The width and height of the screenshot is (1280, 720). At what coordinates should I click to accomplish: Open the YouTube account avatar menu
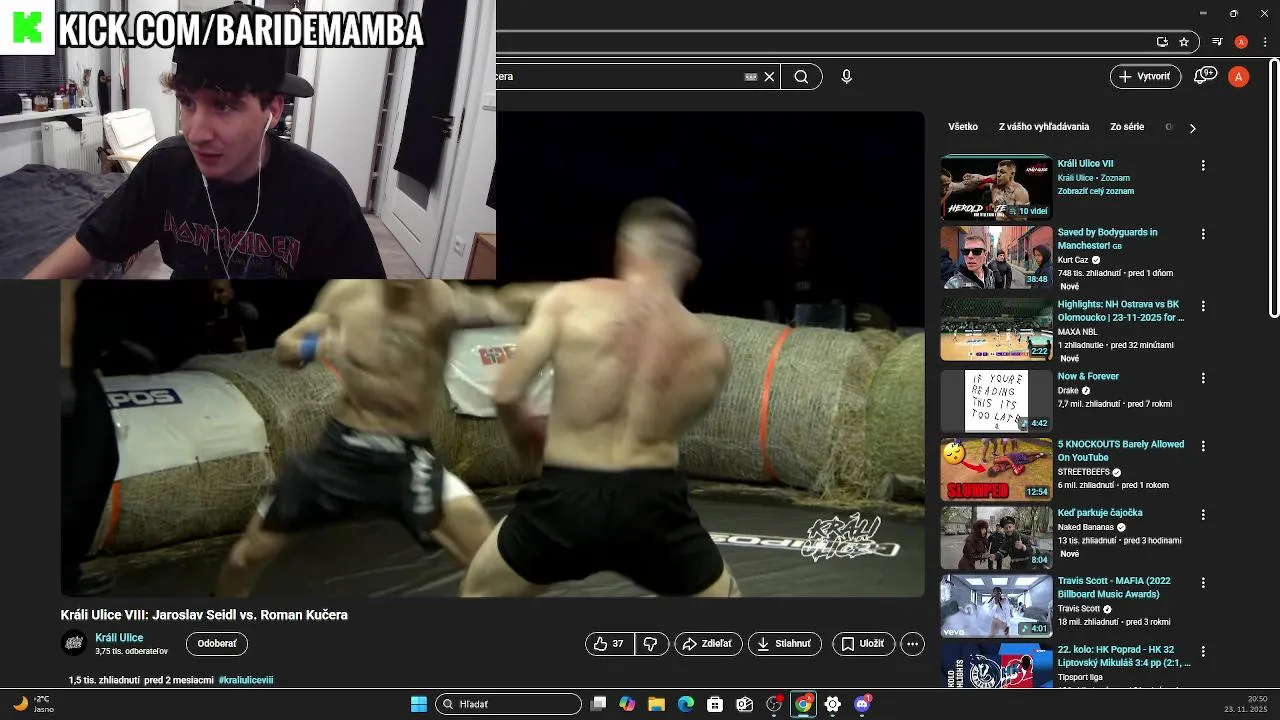[x=1238, y=76]
